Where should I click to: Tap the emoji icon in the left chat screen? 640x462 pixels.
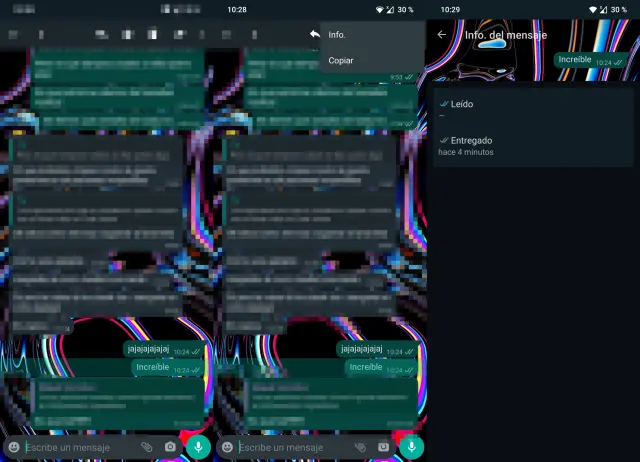point(13,446)
